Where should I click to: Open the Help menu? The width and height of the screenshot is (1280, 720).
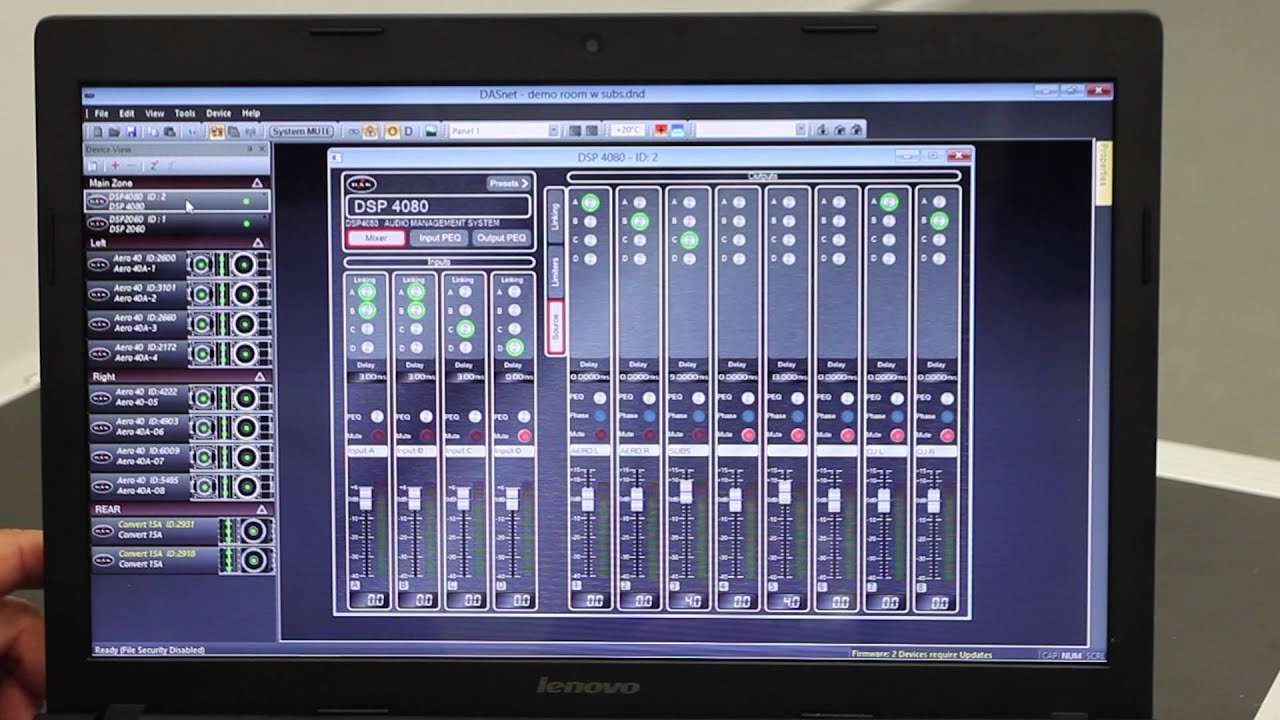pyautogui.click(x=251, y=113)
